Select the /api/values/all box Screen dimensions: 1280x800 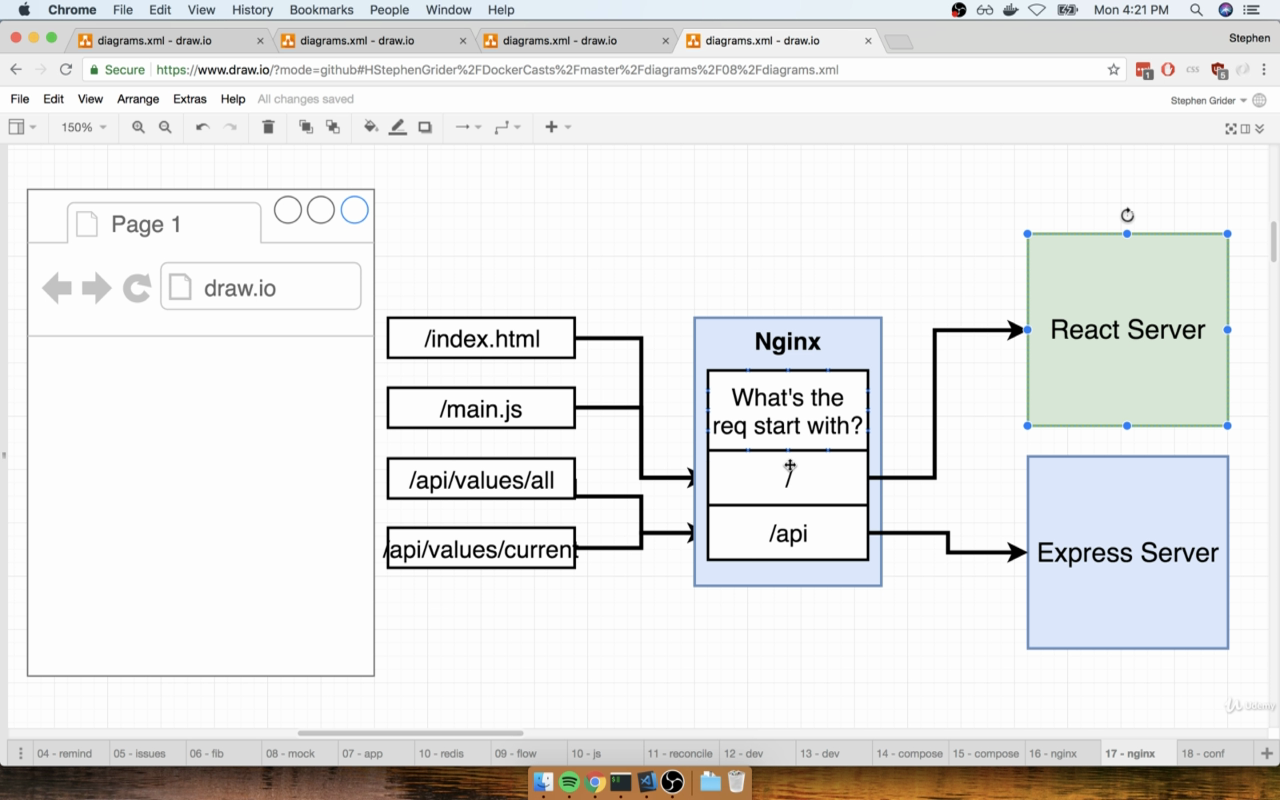point(481,480)
